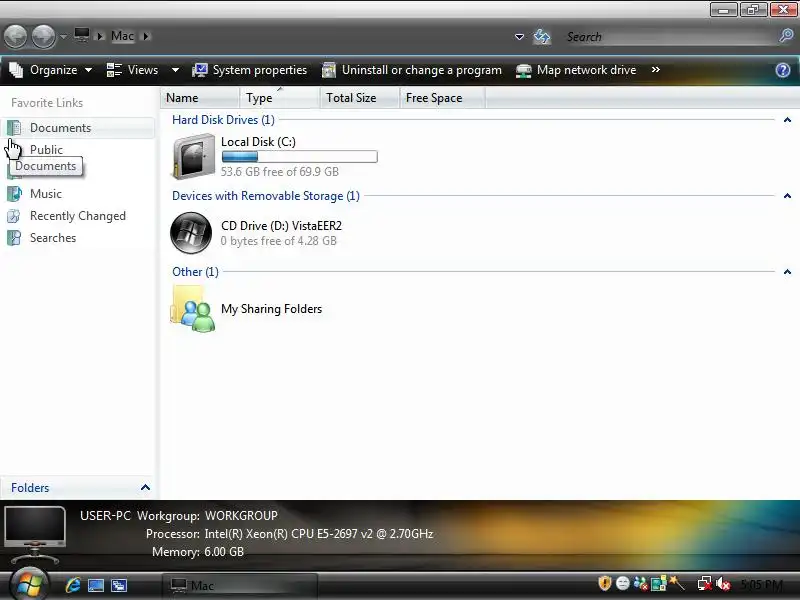Select the Mac breadcrumb in the address bar
The width and height of the screenshot is (800, 600).
click(122, 36)
